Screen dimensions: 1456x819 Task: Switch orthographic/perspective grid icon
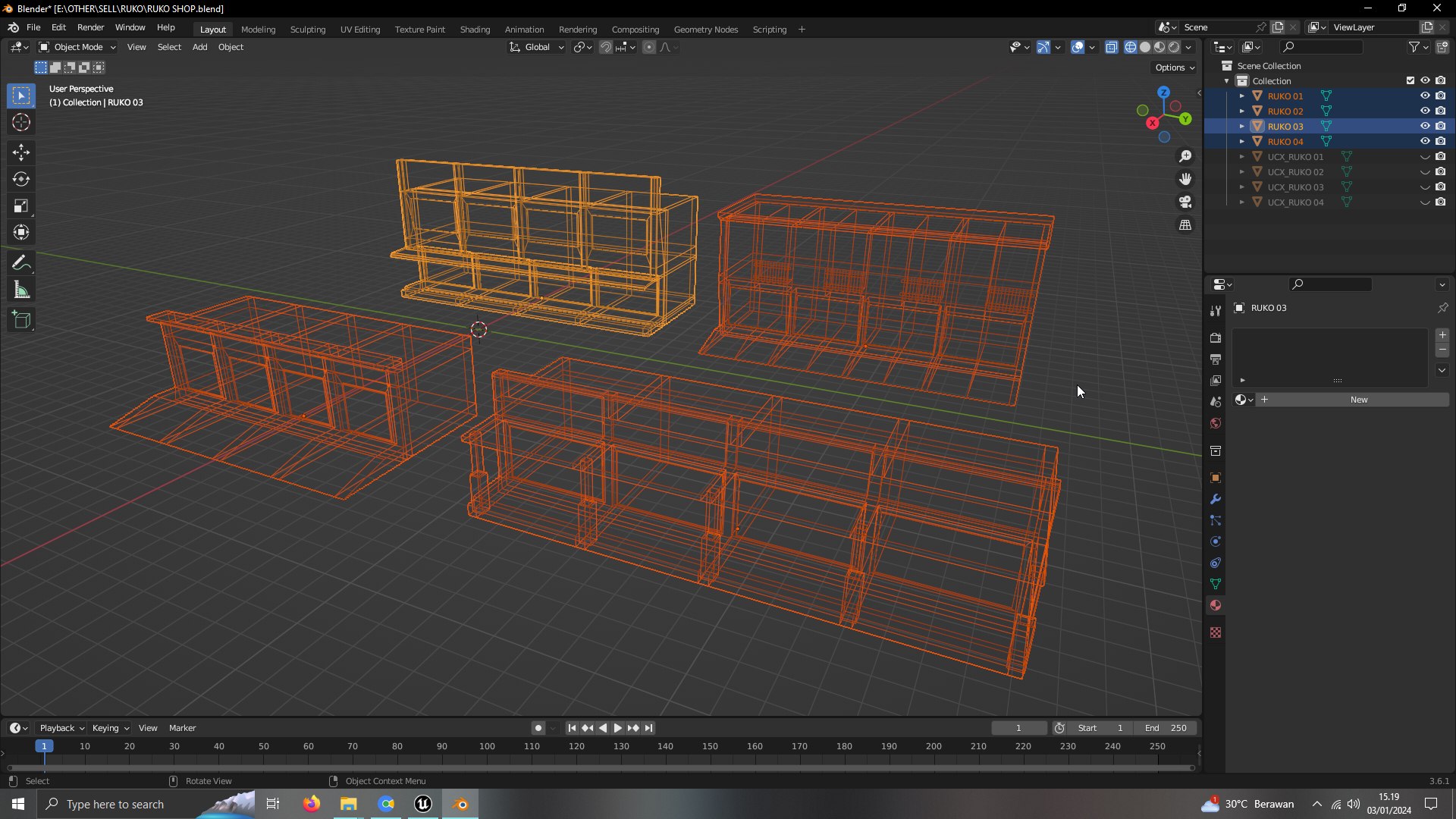pos(1185,225)
